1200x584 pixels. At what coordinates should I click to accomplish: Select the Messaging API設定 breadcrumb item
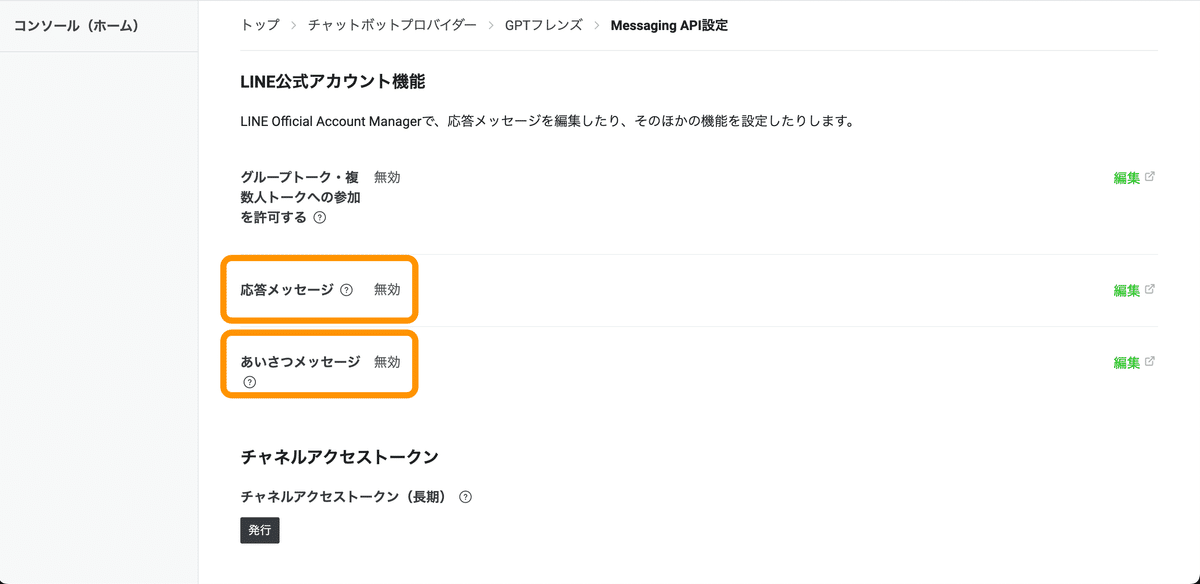click(669, 25)
